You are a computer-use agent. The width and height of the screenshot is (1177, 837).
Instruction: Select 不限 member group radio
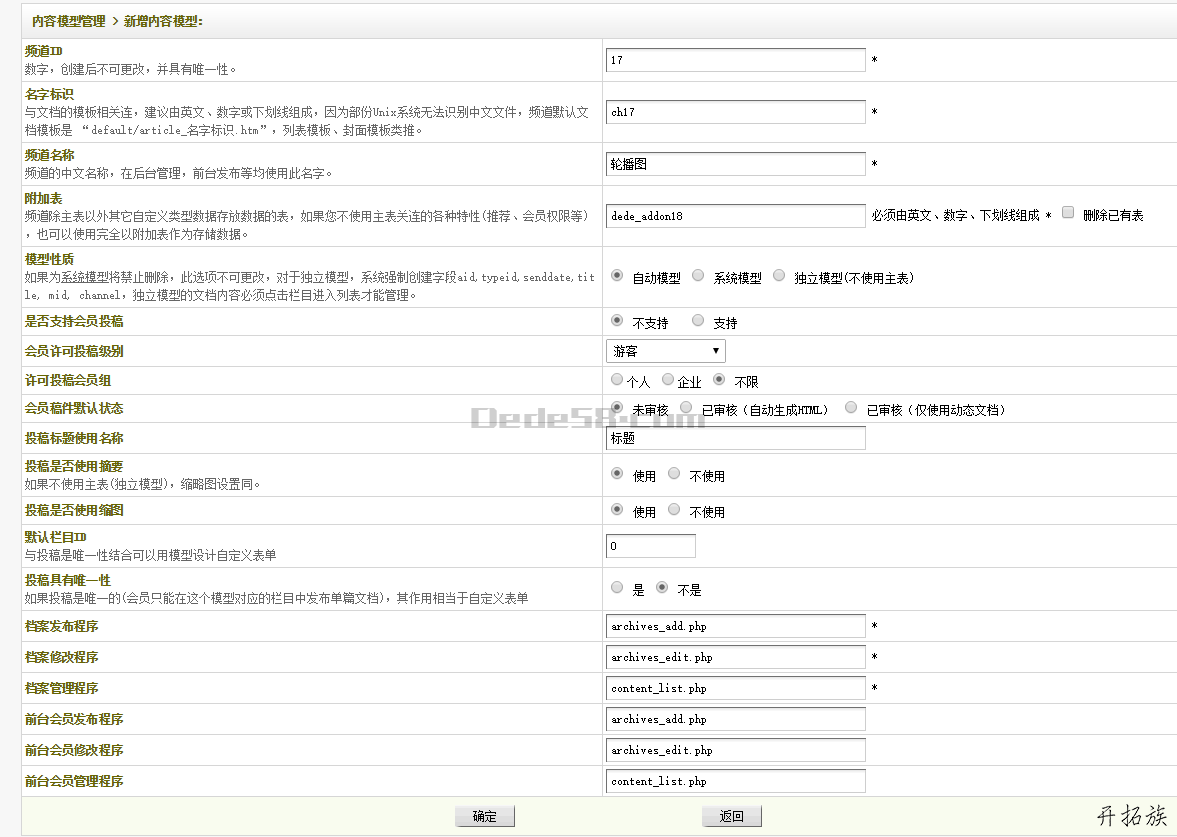(719, 380)
